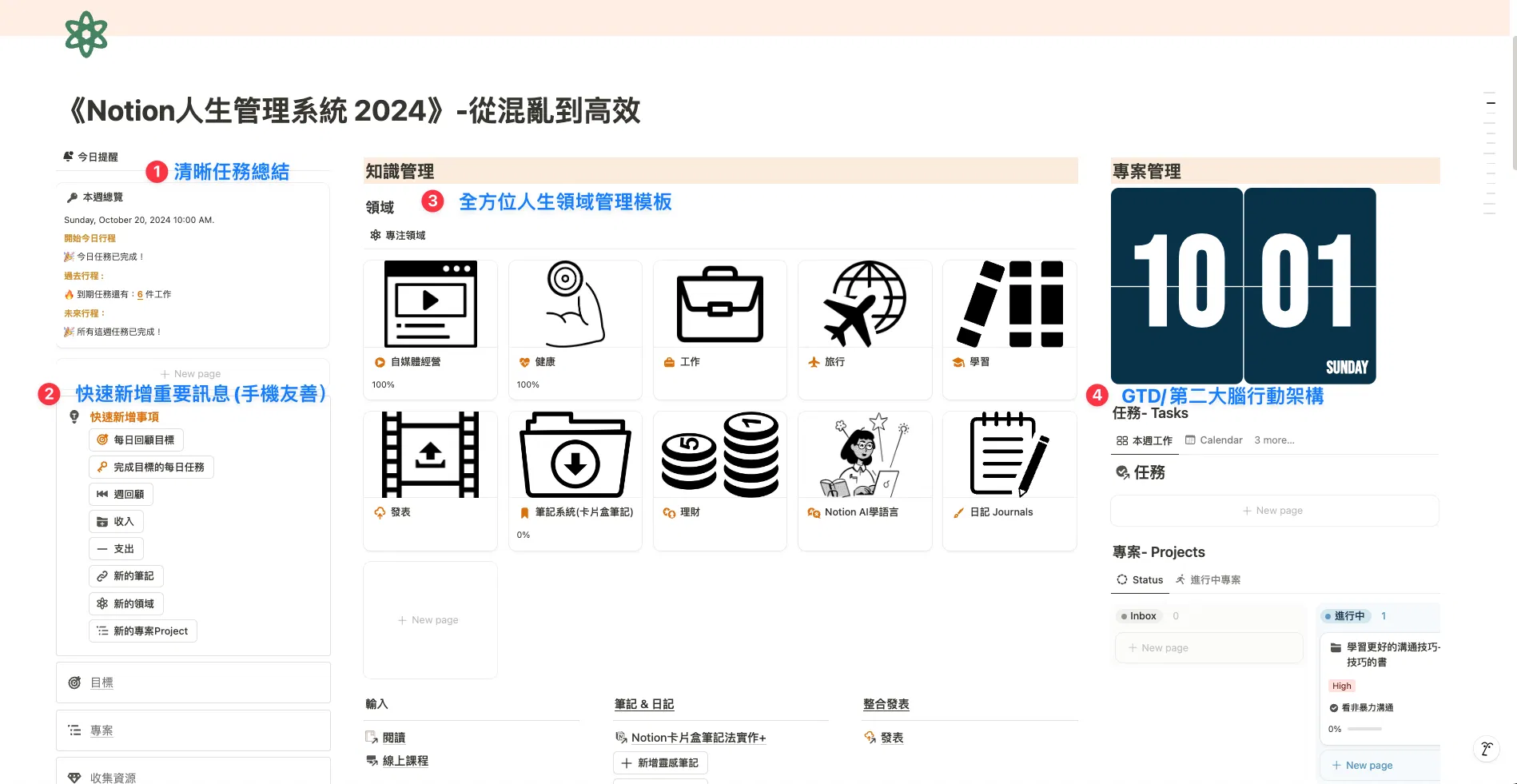Switch to the Calendar view tab

(x=1213, y=440)
